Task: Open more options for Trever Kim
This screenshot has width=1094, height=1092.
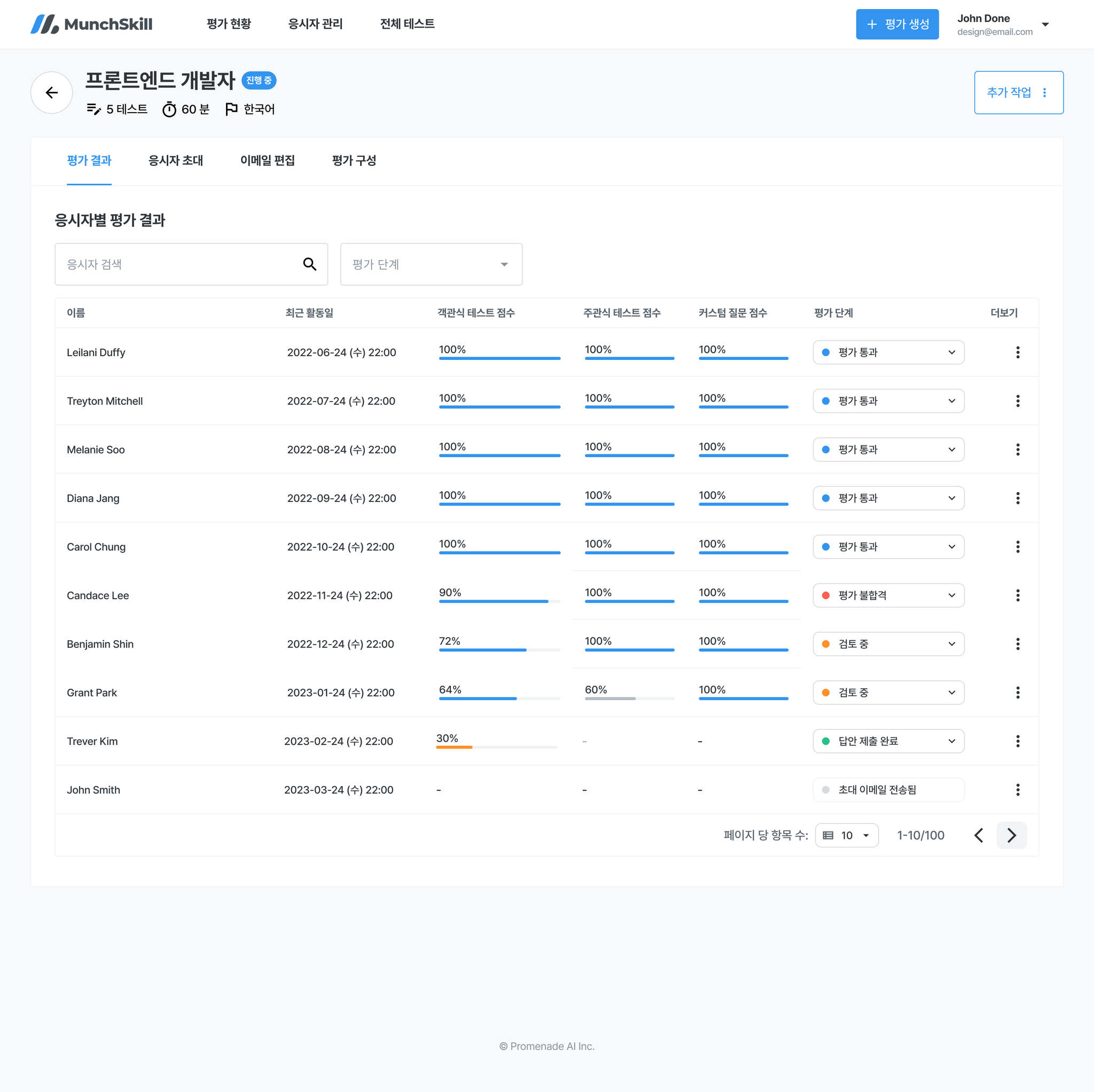Action: [x=1017, y=741]
